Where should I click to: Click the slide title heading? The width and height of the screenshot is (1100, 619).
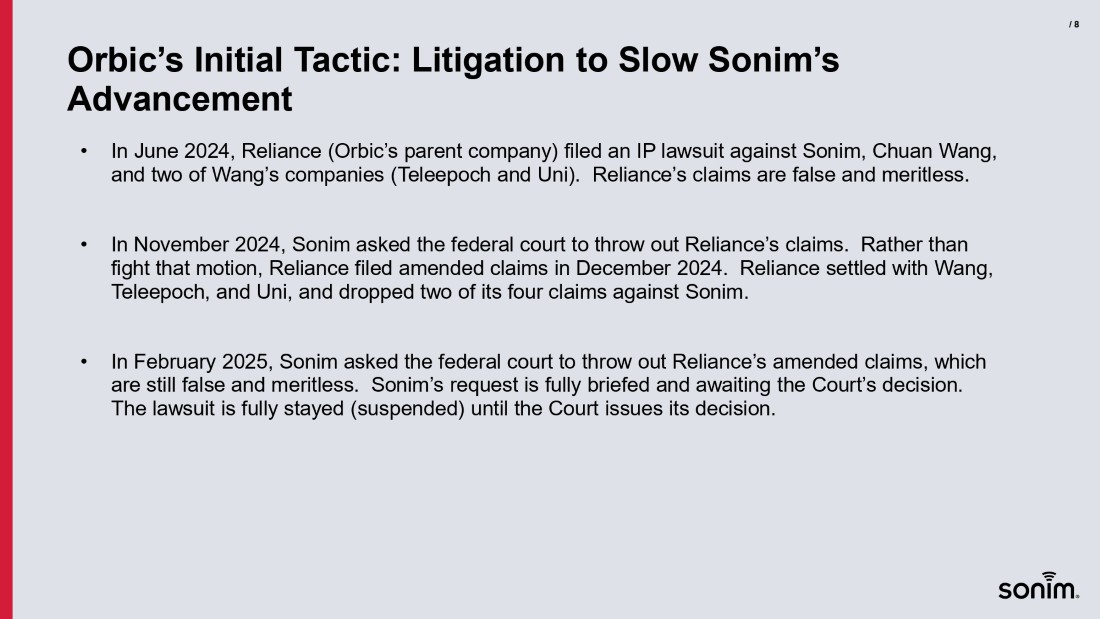point(452,80)
